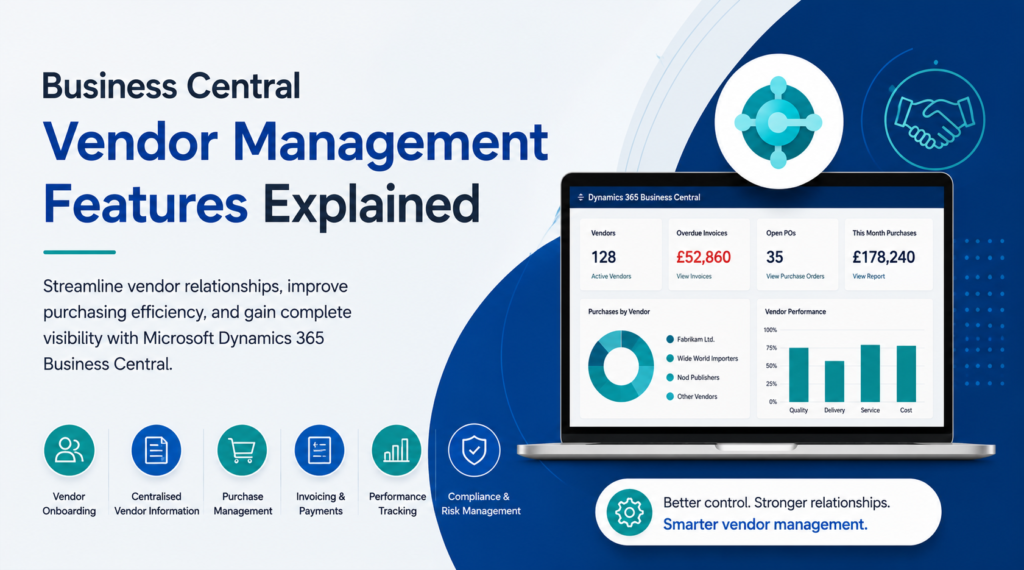Click the Performance Tracking bar chart icon

coord(396,450)
